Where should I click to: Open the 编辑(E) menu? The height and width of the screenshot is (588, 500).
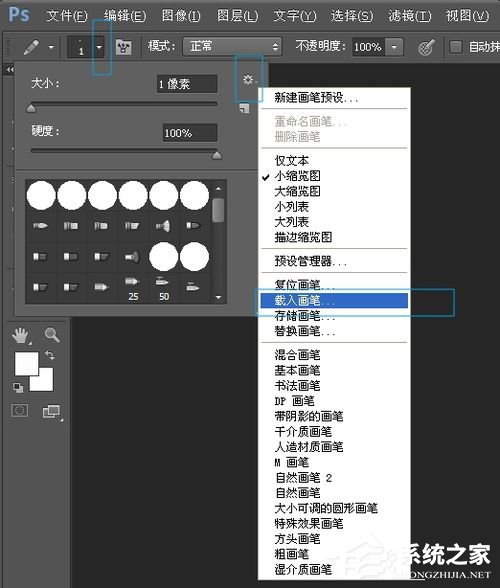pos(125,16)
